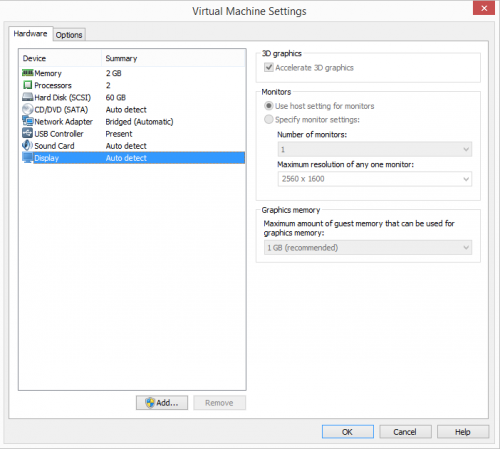Select Use host setting for monitors
Screen dimensions: 500x449
[x=269, y=106]
